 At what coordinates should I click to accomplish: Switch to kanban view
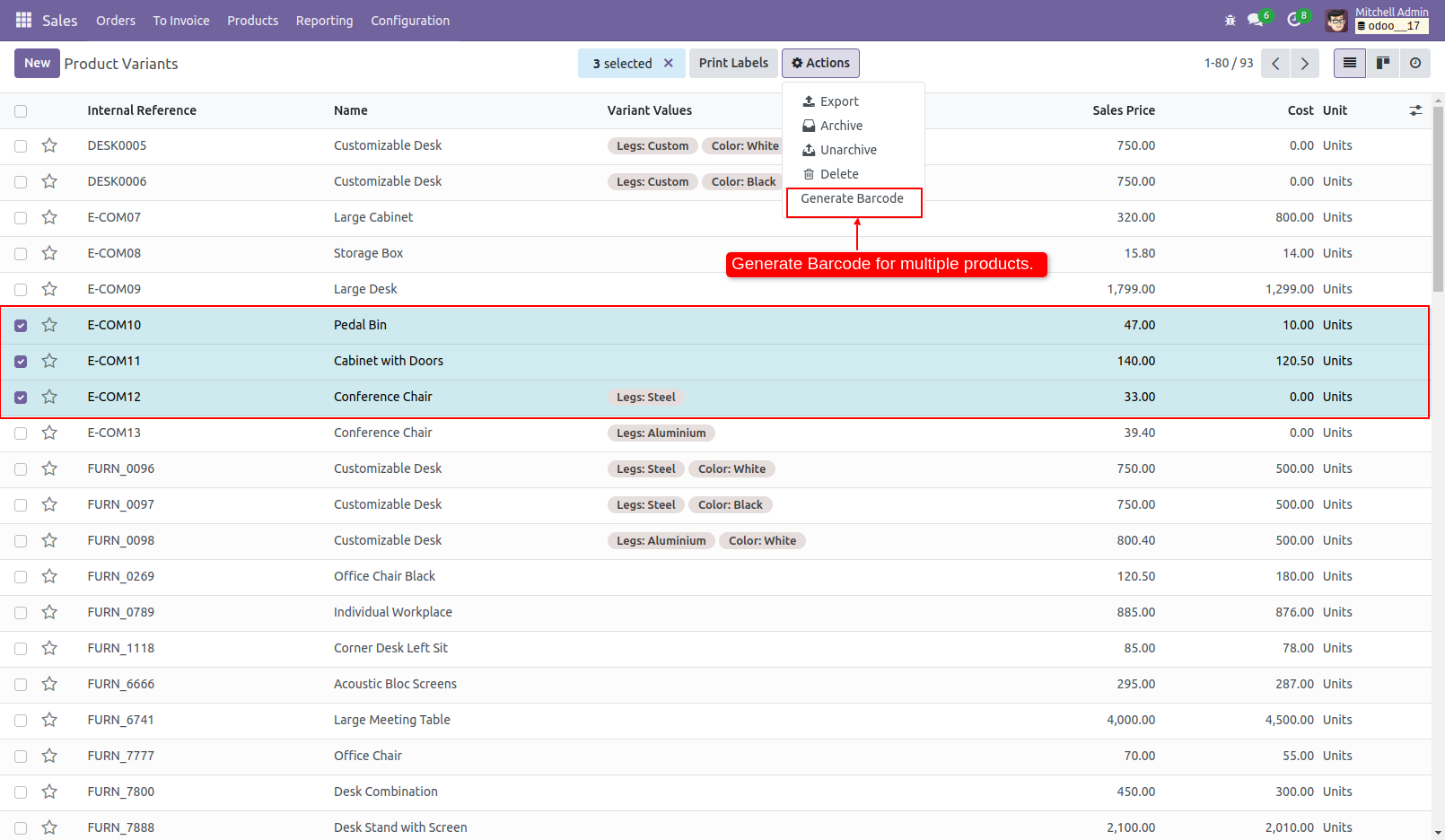[x=1382, y=63]
